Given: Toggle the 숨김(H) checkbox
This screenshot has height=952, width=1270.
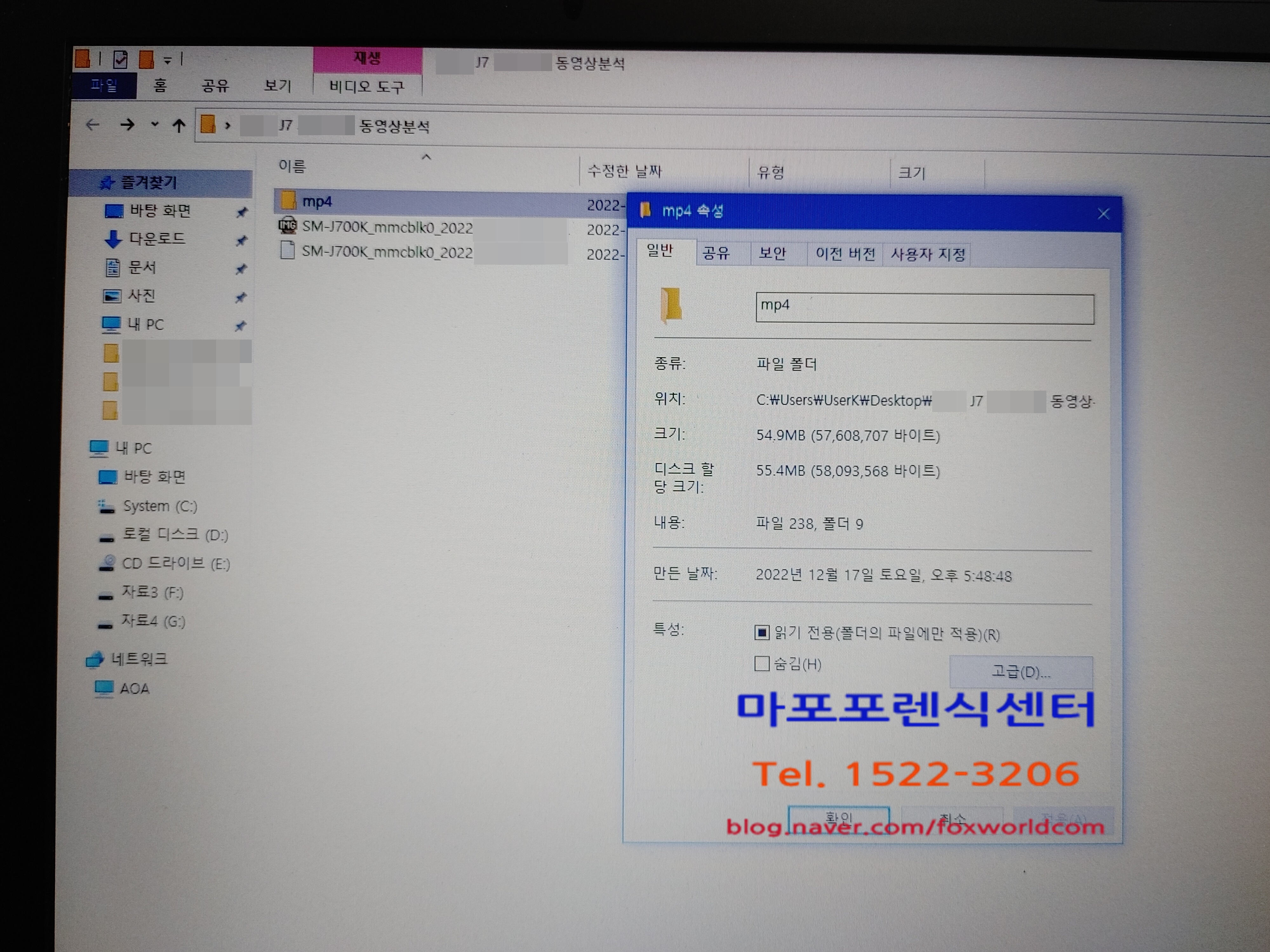Looking at the screenshot, I should 761,663.
